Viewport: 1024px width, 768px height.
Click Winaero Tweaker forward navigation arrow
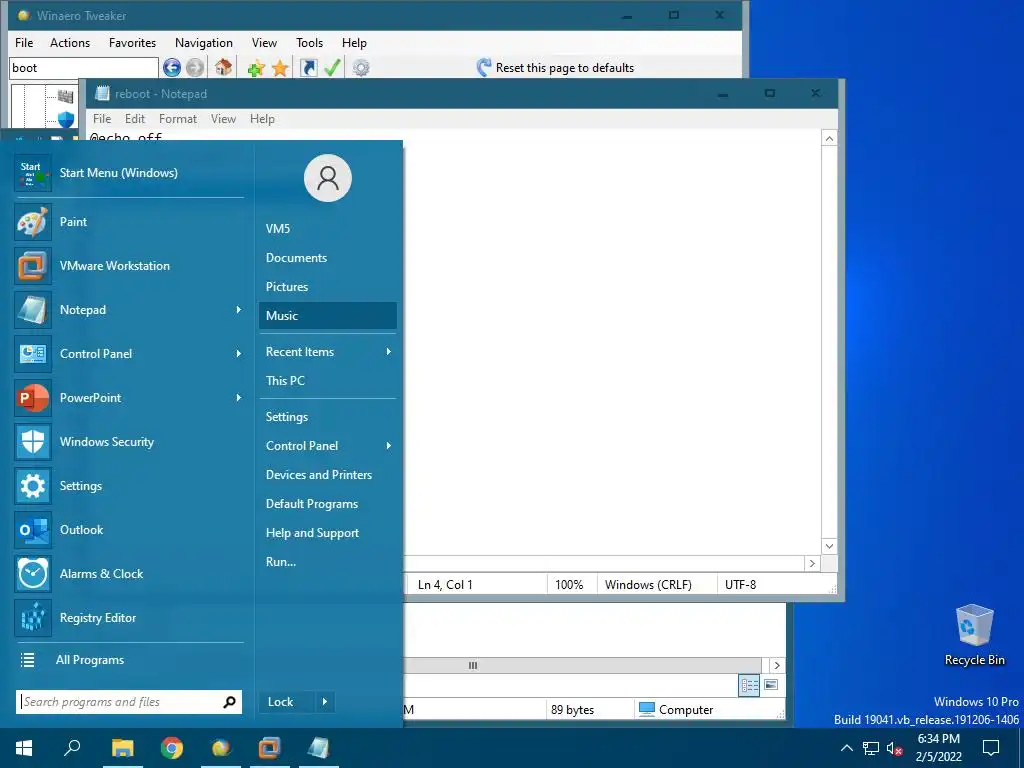pos(195,67)
